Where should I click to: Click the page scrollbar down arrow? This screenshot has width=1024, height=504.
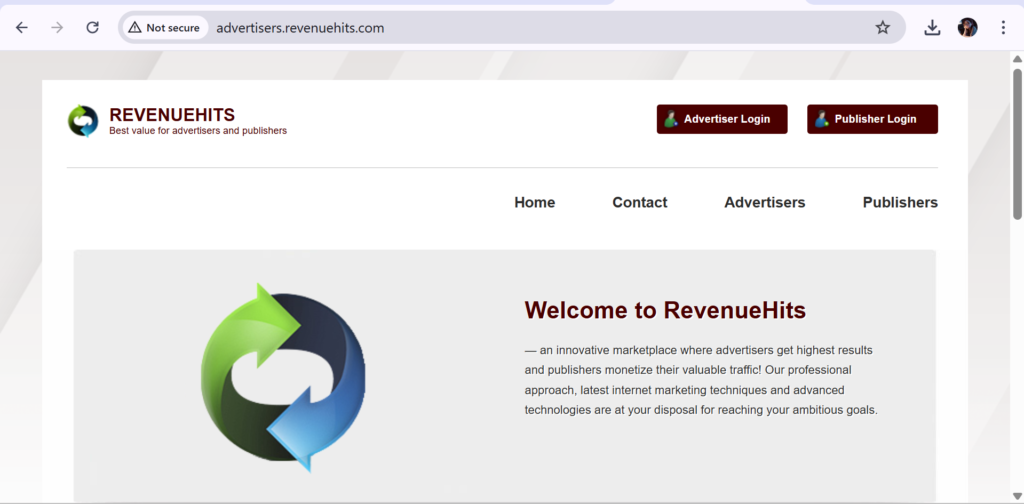pyautogui.click(x=1017, y=496)
